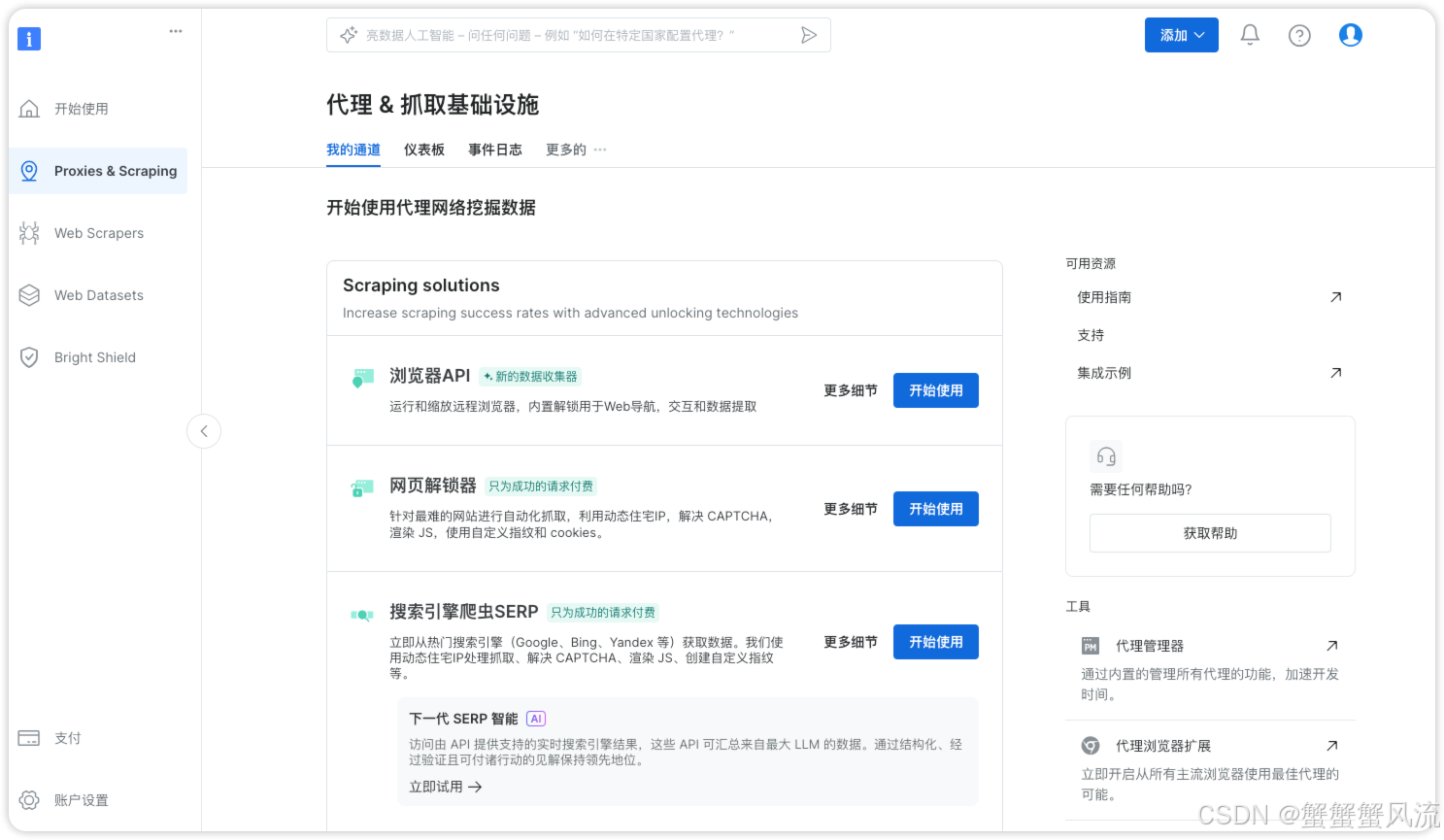Click the Web Datasets layers icon
This screenshot has height=840, width=1444.
coord(29,295)
